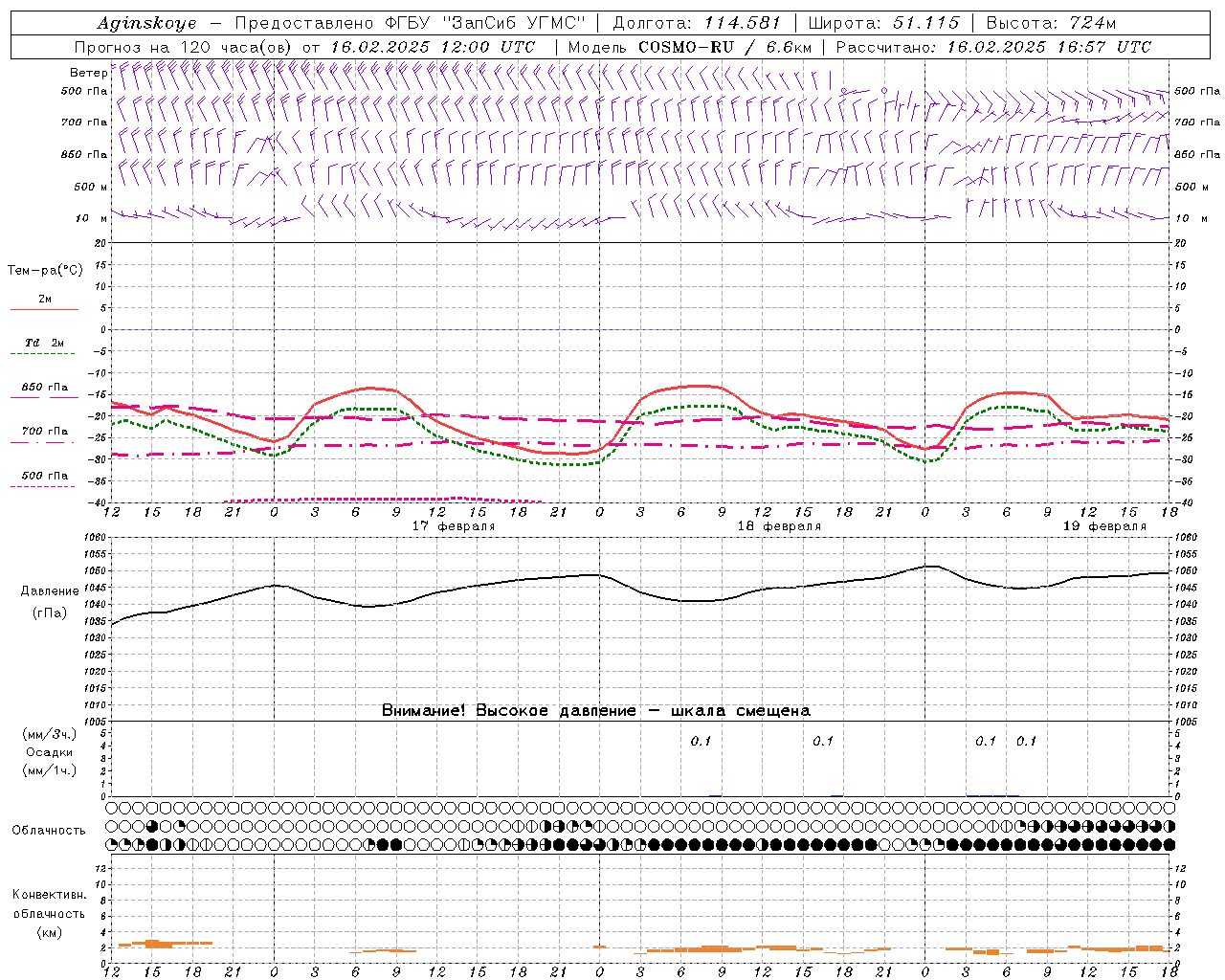1225x980 pixels.
Task: Click the Td 2м dew point legend entry
Action: [44, 343]
